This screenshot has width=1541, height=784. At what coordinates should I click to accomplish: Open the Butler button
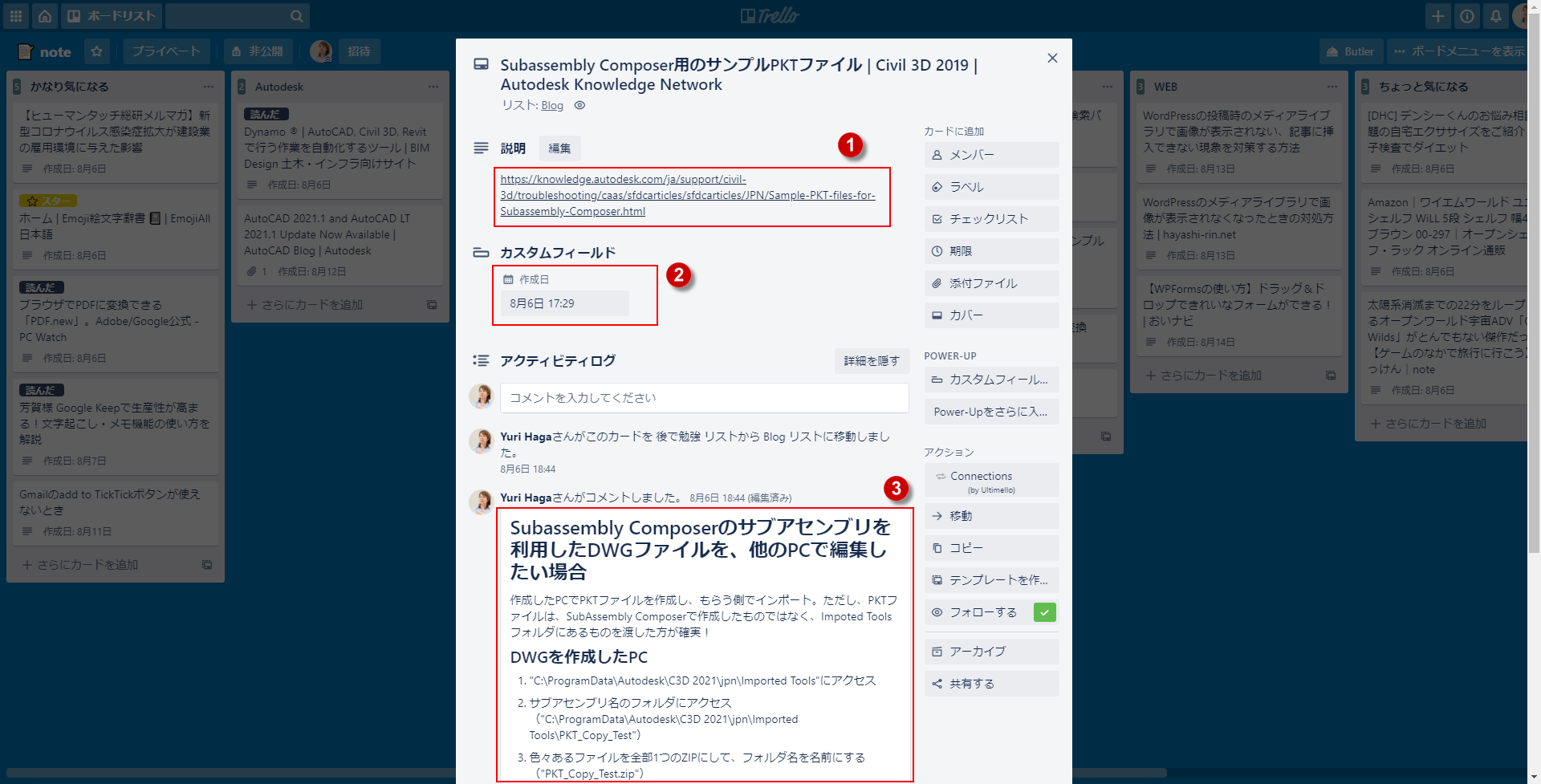click(x=1351, y=51)
